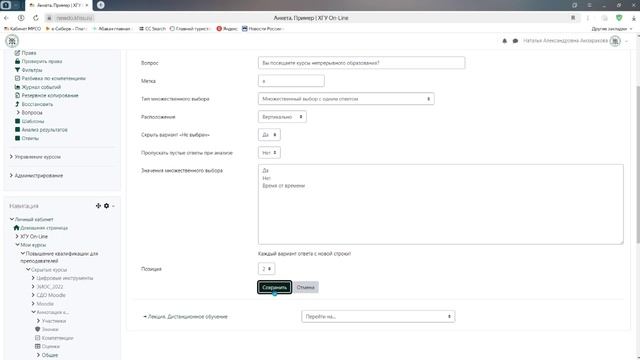Click the Значки shield icon

point(38,329)
